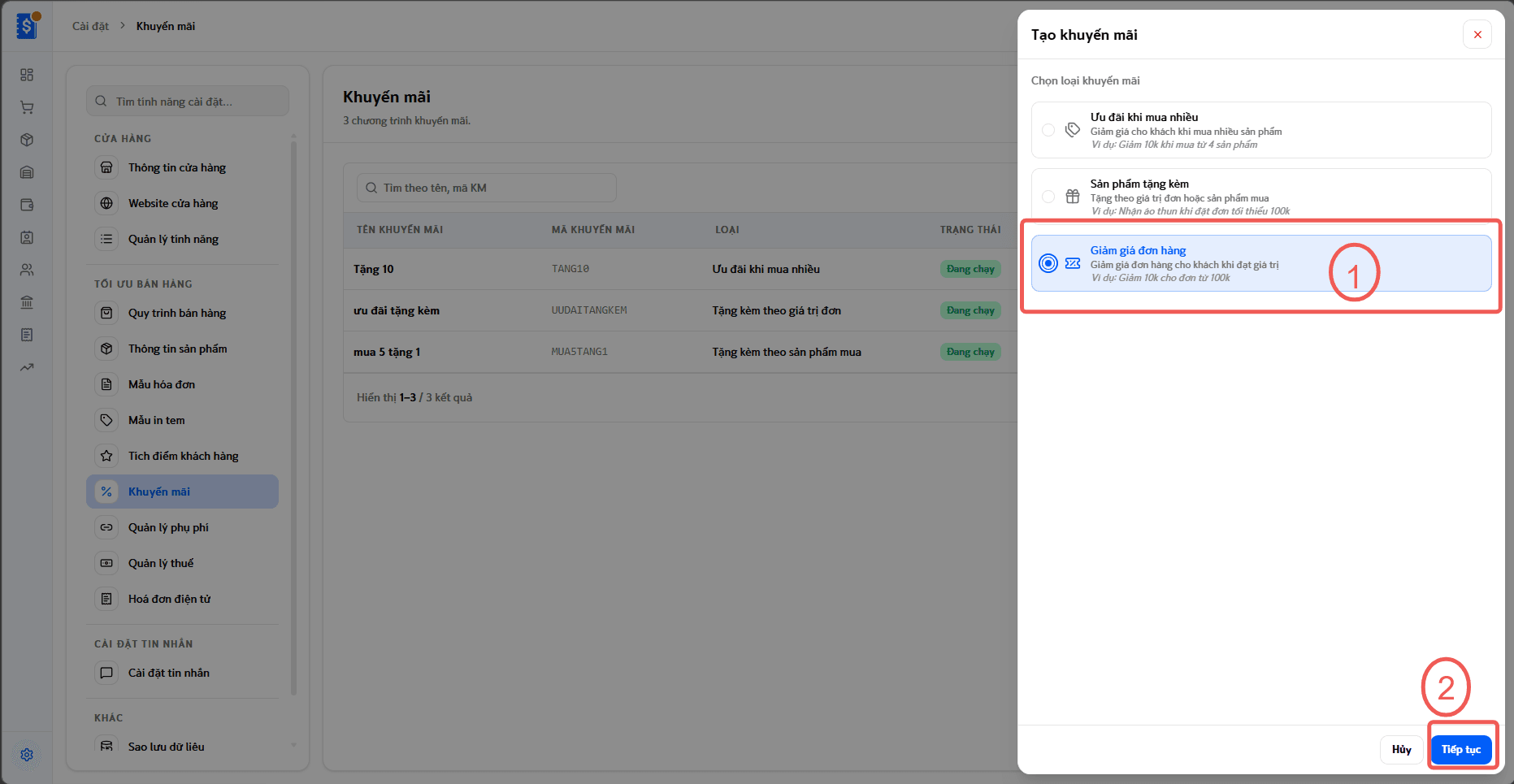Click the Tiếp tục button
The width and height of the screenshot is (1514, 784).
point(1461,749)
